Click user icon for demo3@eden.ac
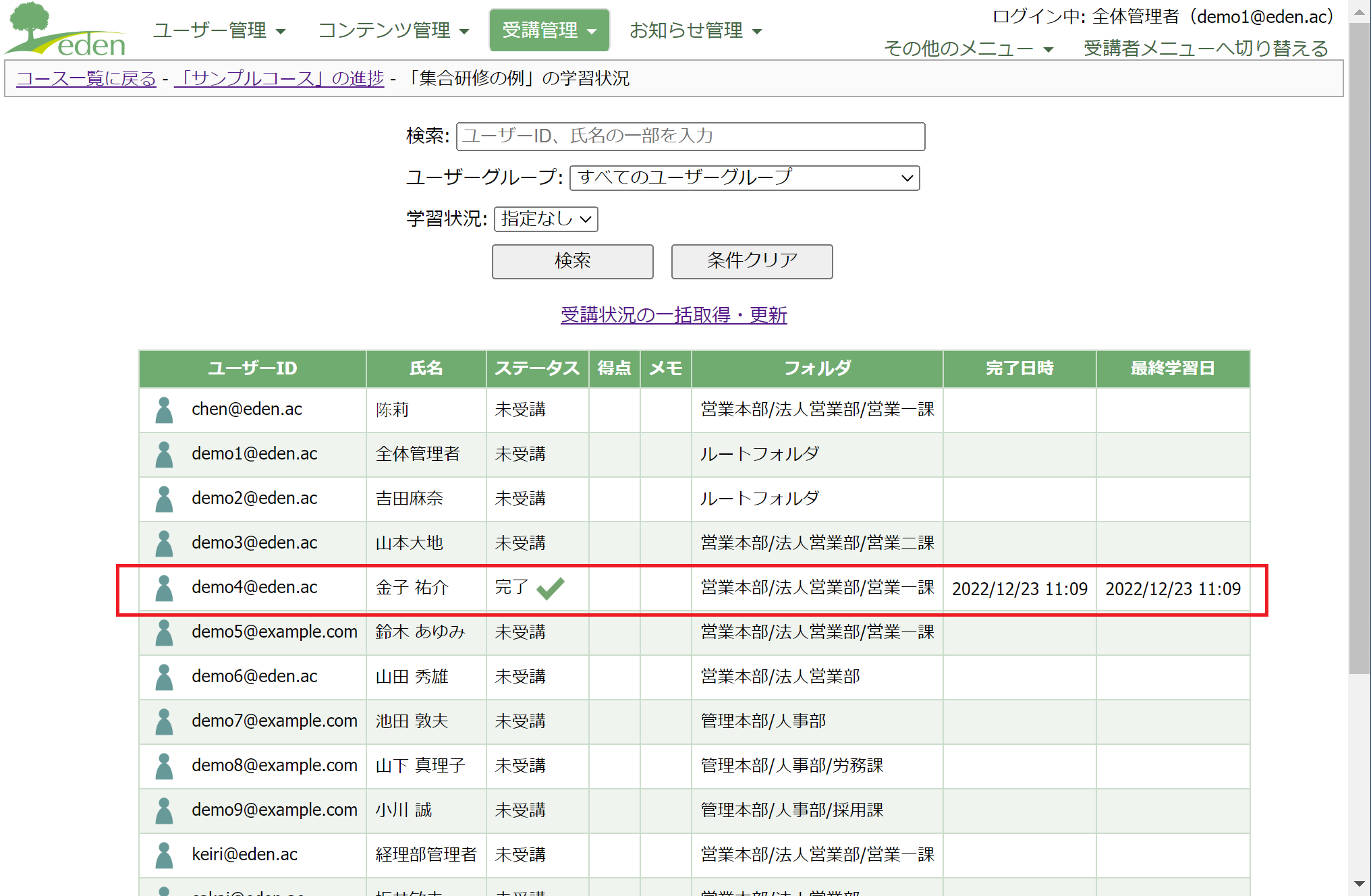The image size is (1371, 896). point(164,543)
